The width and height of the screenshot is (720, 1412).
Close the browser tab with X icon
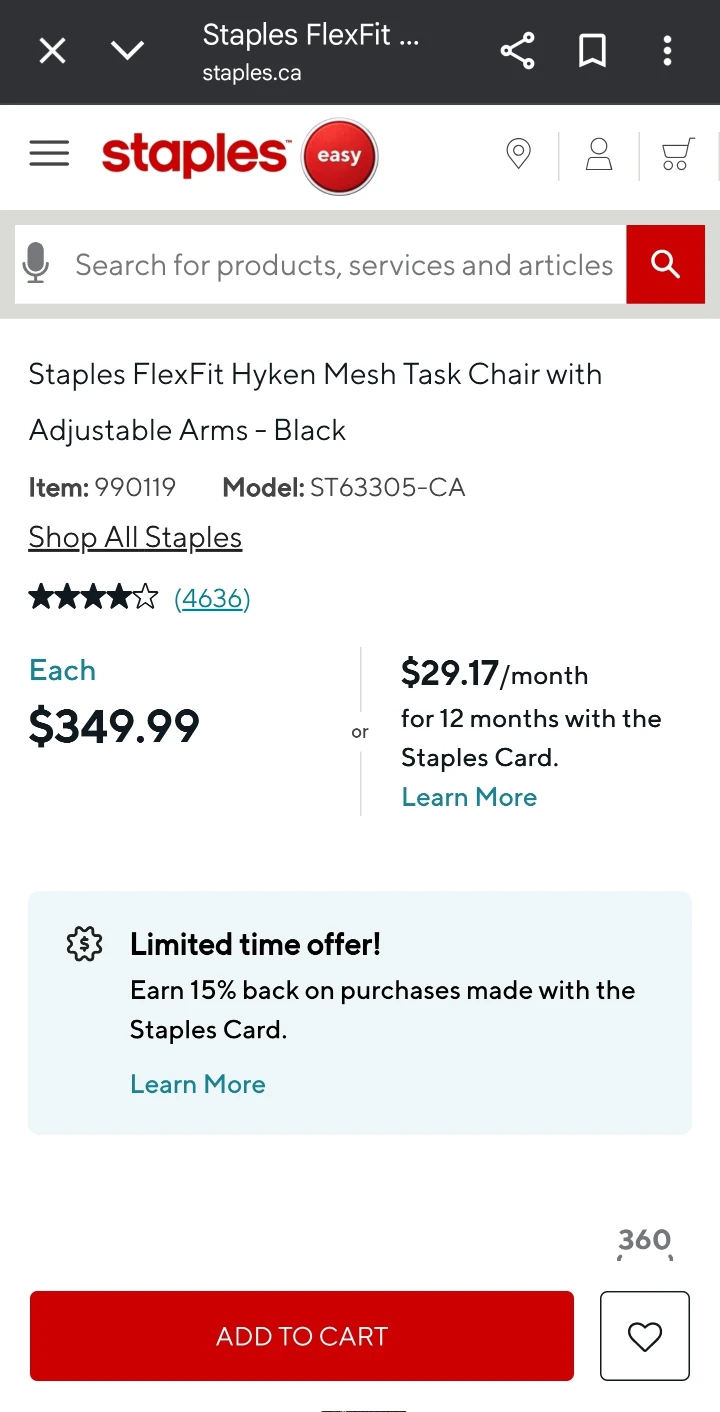click(x=52, y=50)
